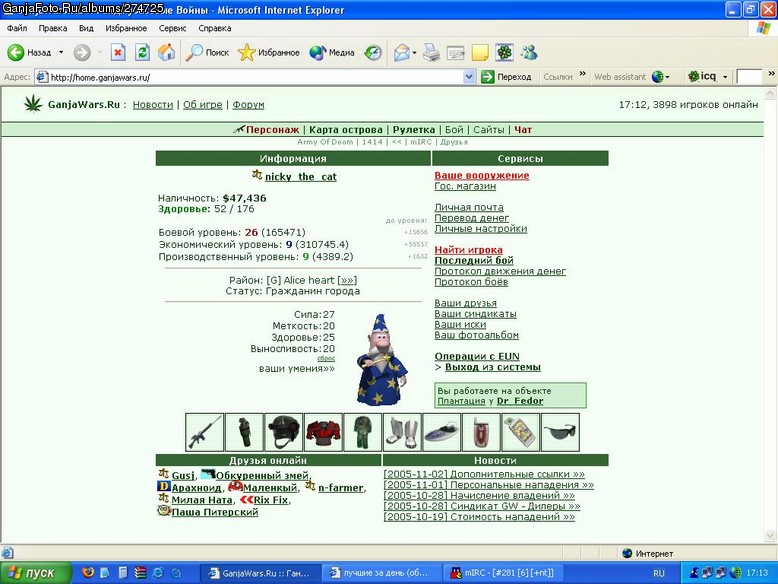Image resolution: width=778 pixels, height=584 pixels.
Task: Open Favorites (Избранное) star button
Action: (x=268, y=52)
